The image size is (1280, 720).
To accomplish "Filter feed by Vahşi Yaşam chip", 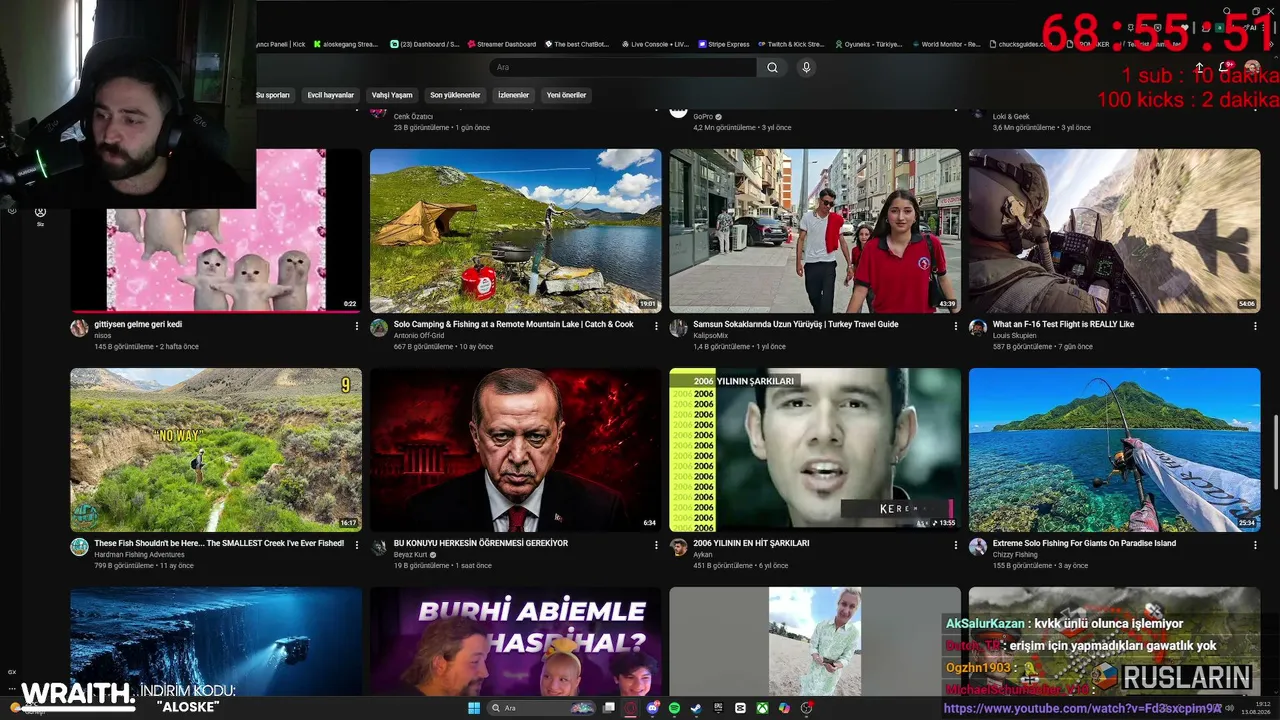I will [x=392, y=95].
